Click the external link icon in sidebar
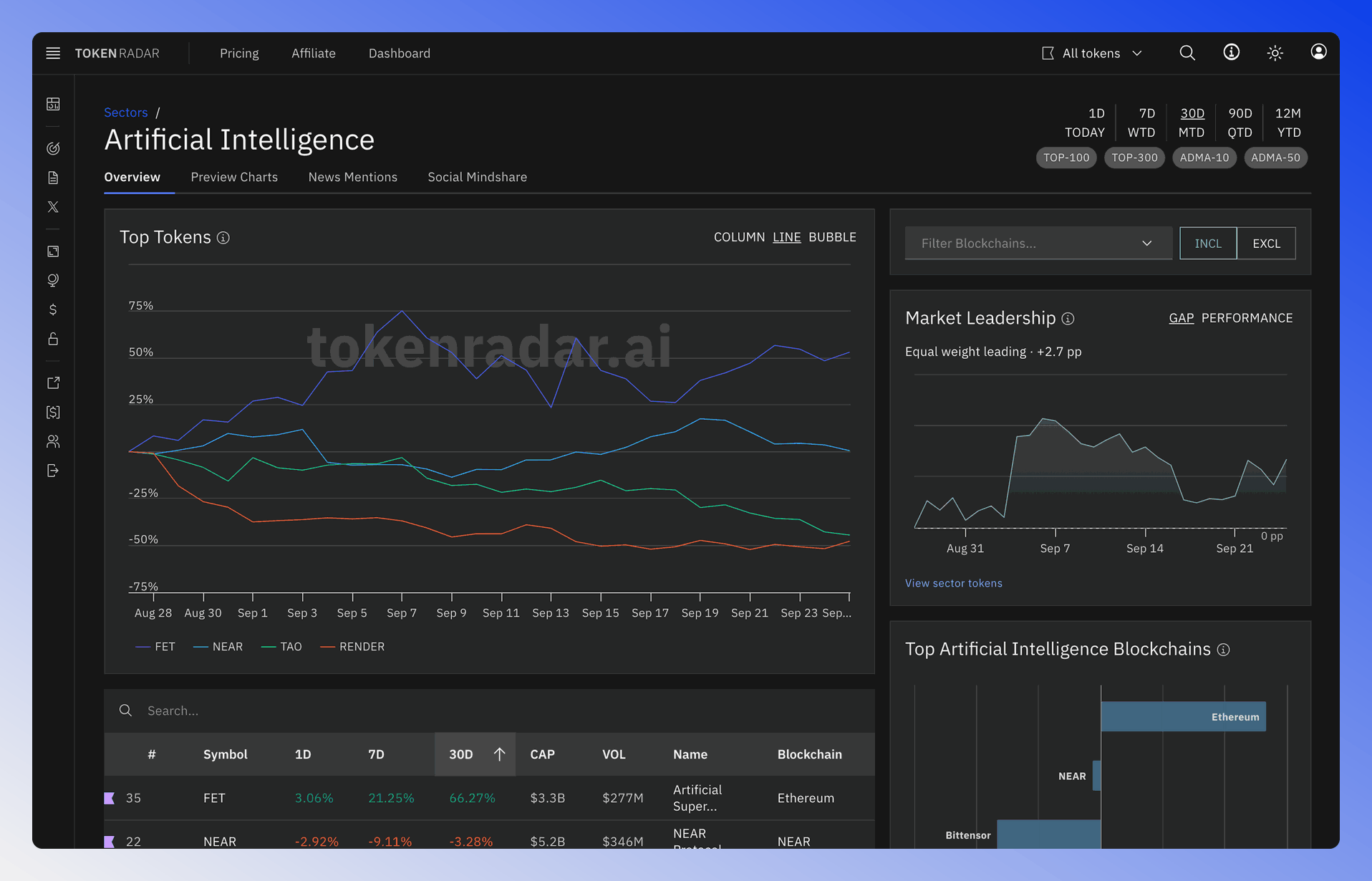Viewport: 1372px width, 881px height. tap(53, 383)
